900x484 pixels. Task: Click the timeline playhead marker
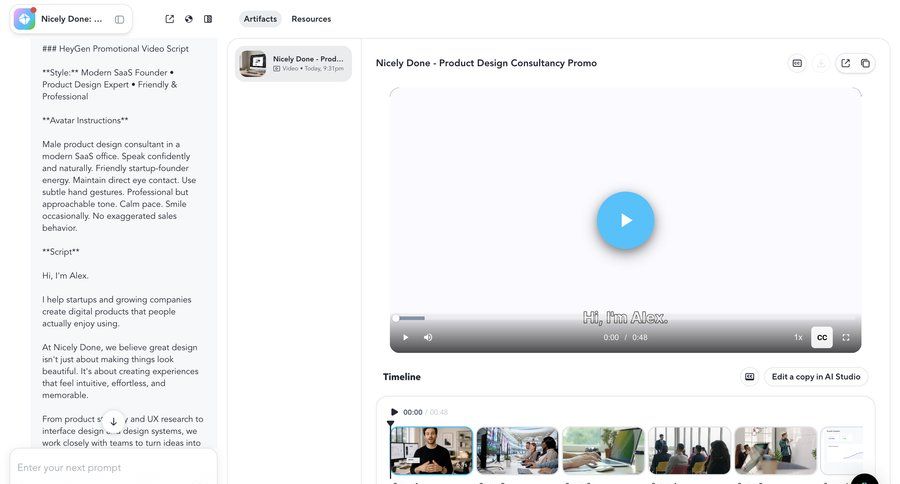pyautogui.click(x=391, y=424)
